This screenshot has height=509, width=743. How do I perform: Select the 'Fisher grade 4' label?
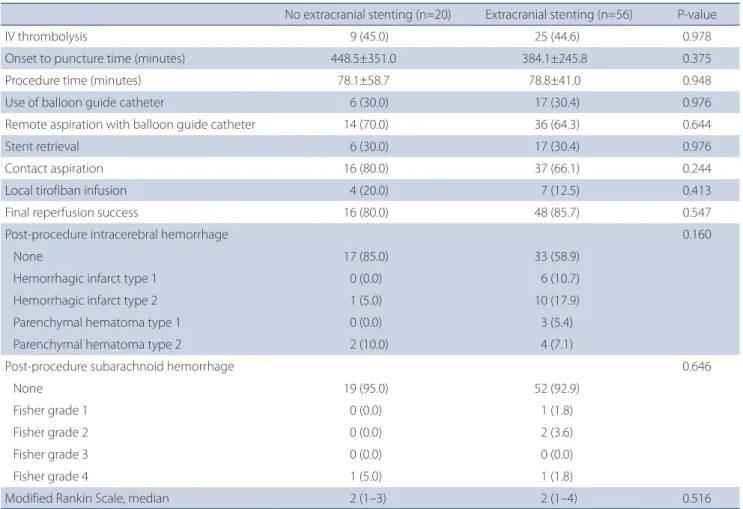(x=51, y=477)
